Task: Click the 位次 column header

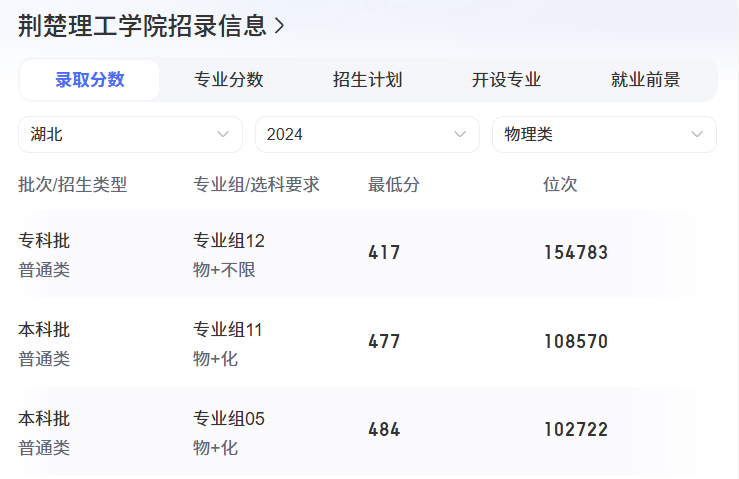Action: [x=560, y=184]
